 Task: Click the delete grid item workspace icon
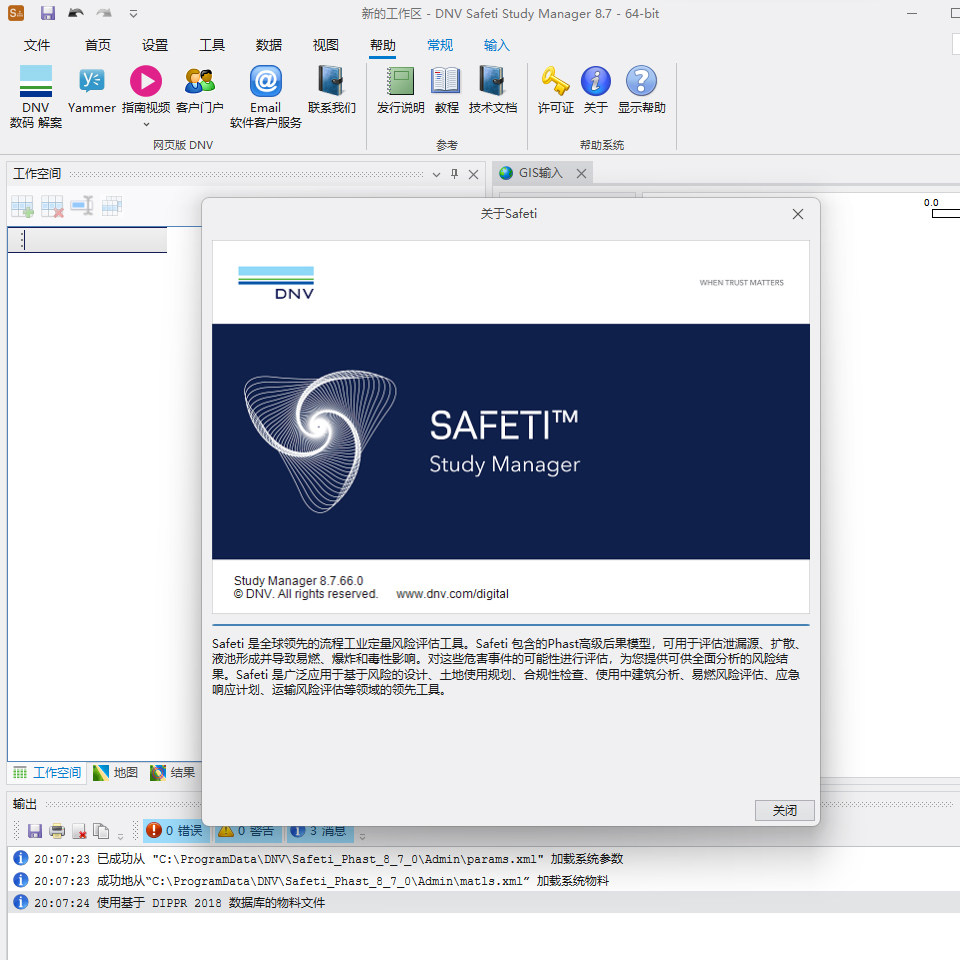[52, 206]
